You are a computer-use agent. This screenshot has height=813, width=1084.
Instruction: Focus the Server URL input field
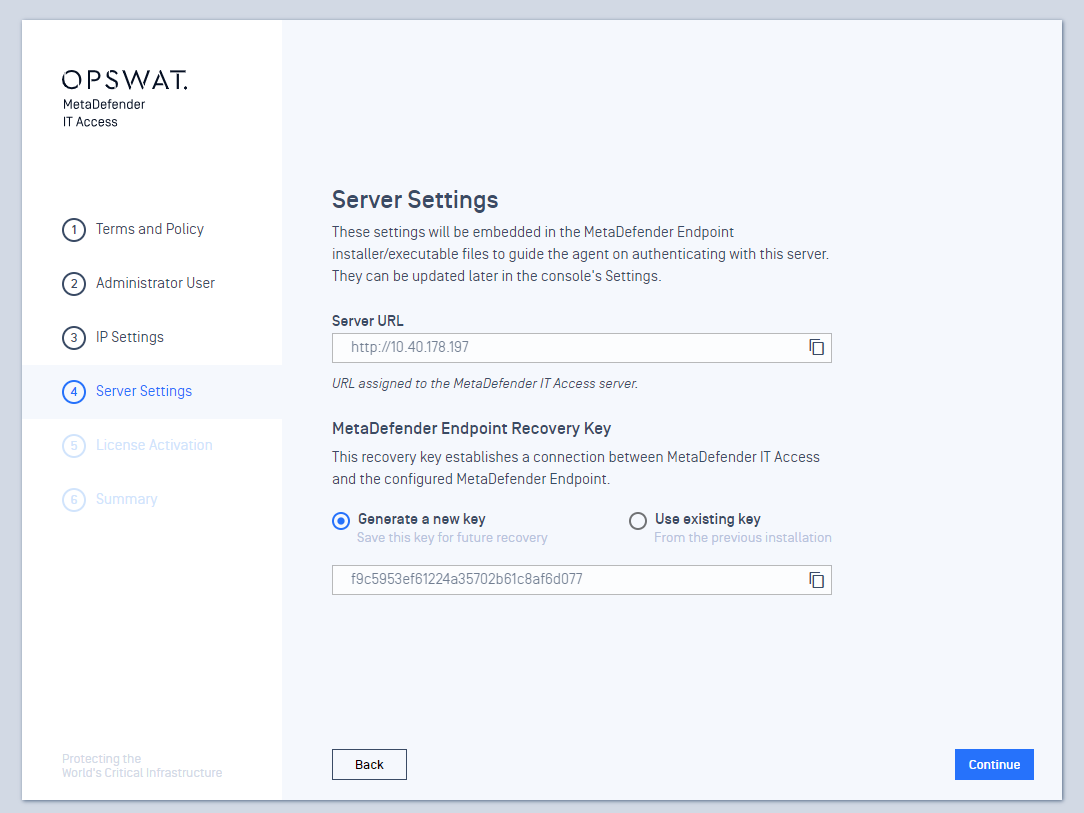[581, 348]
